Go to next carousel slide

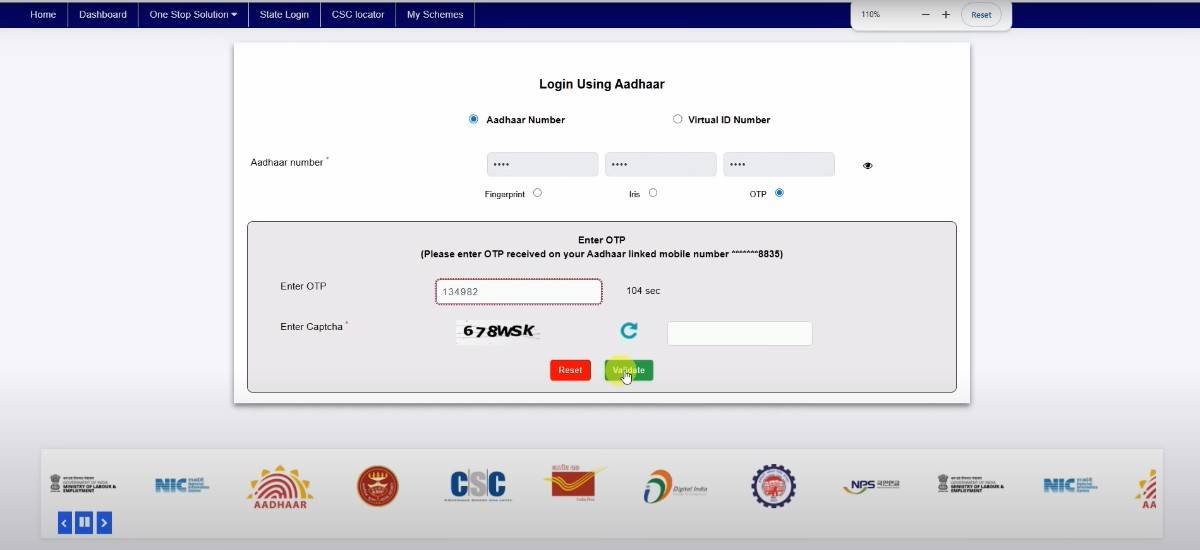104,522
